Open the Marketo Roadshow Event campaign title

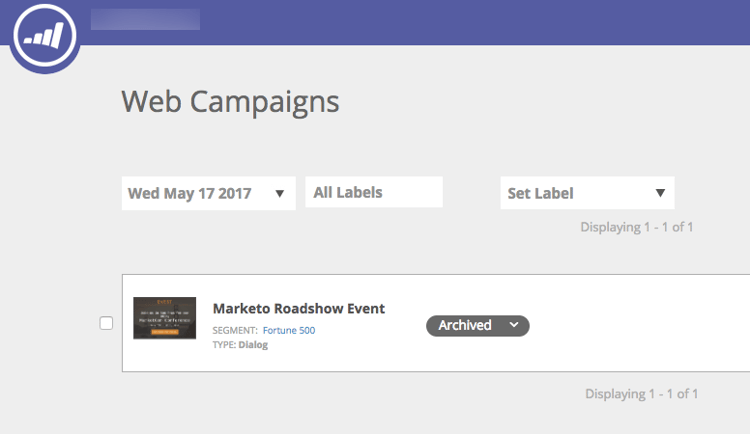point(298,308)
